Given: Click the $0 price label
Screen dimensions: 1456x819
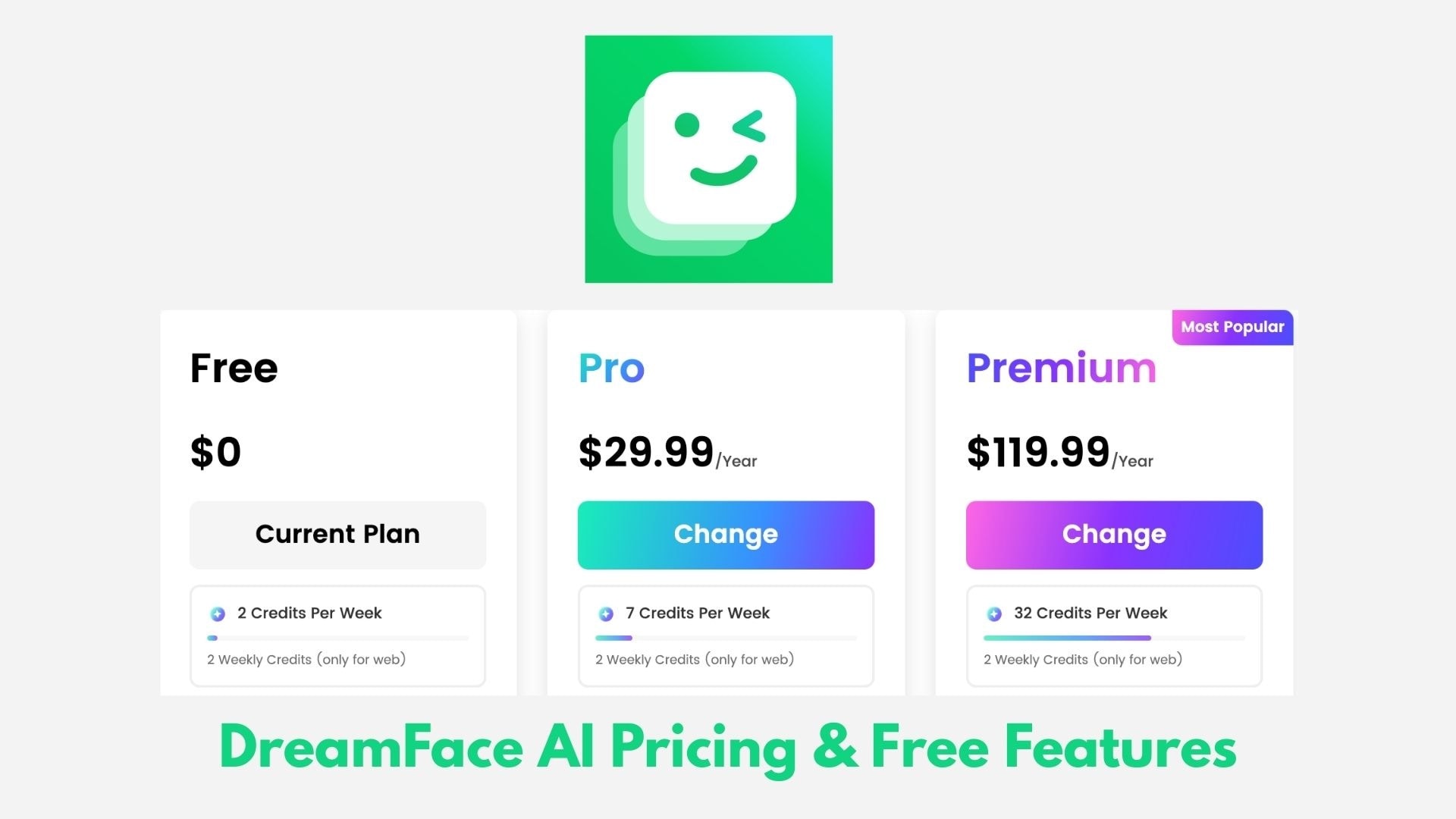Looking at the screenshot, I should pyautogui.click(x=215, y=452).
